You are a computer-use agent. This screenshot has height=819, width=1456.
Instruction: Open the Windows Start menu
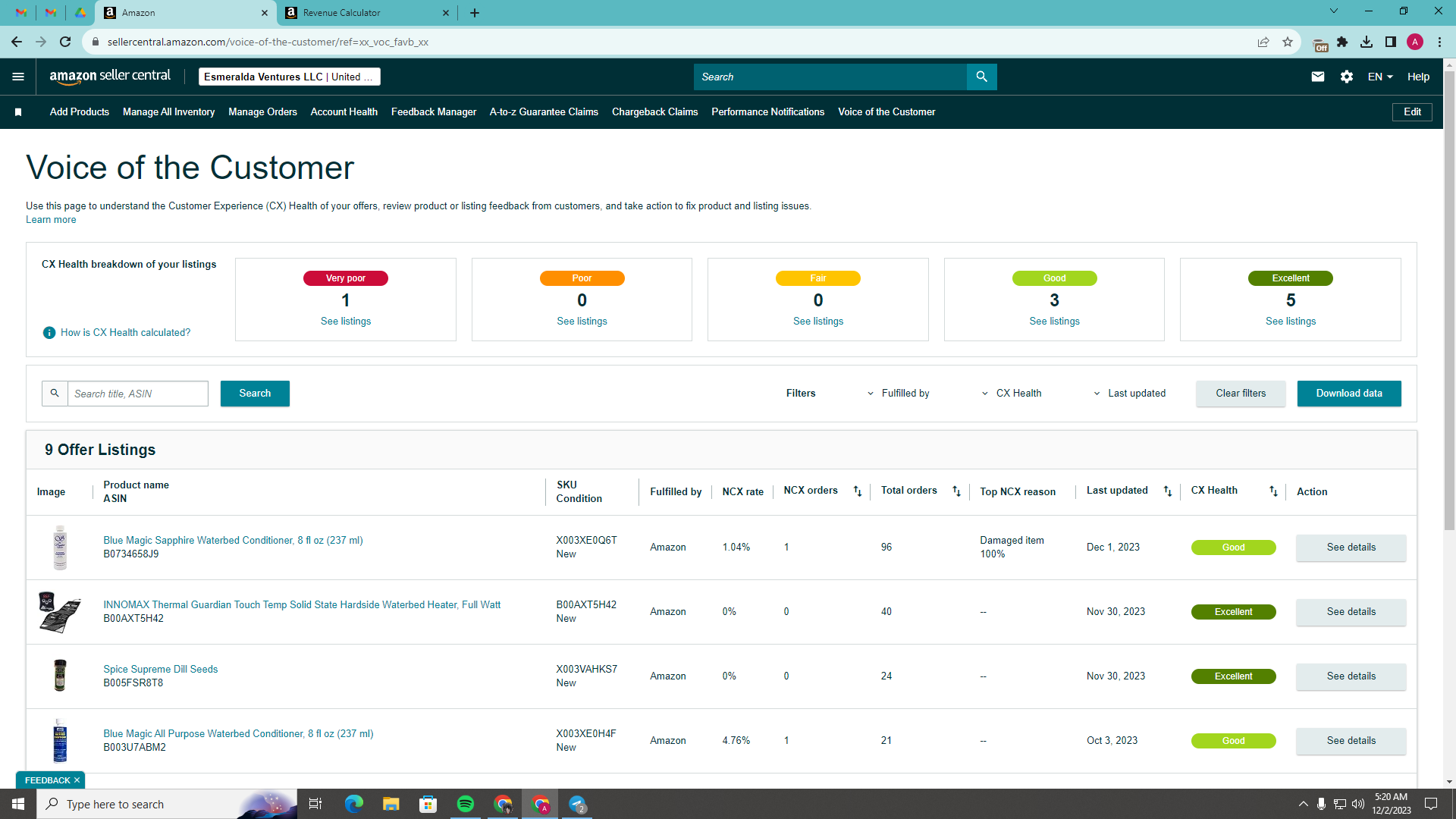point(18,804)
